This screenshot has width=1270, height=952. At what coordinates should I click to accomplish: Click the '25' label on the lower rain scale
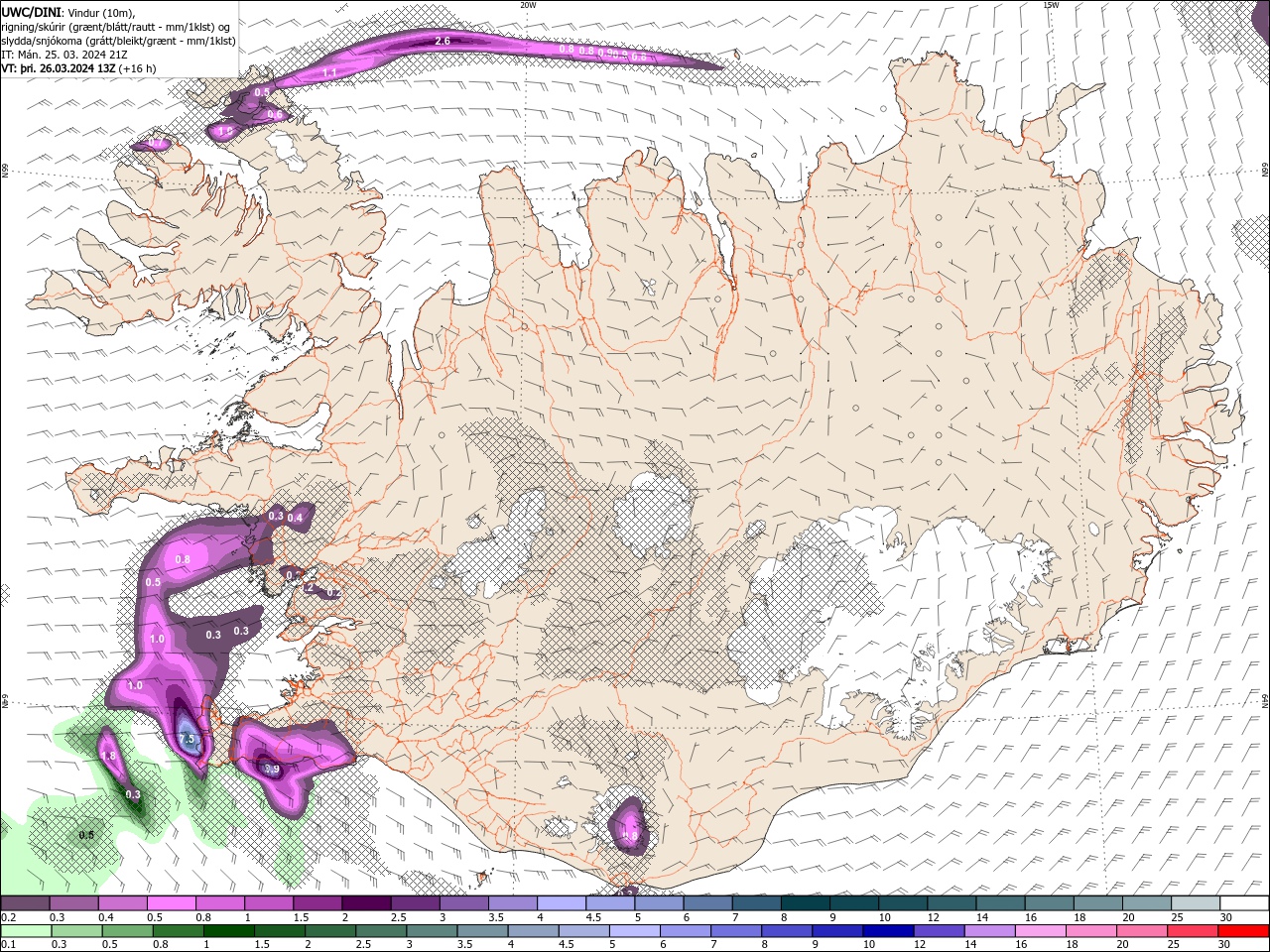coord(1174,945)
